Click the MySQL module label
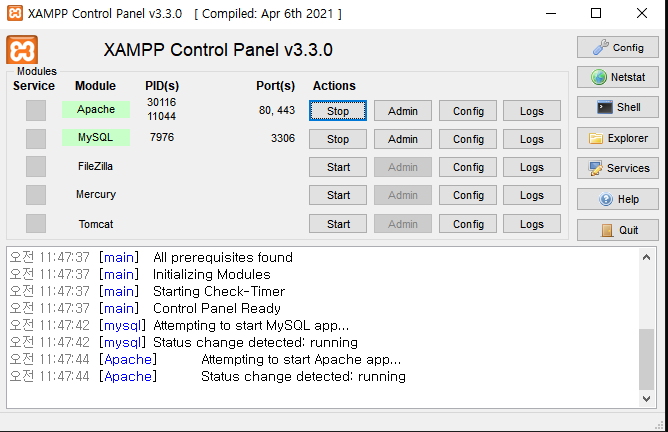The height and width of the screenshot is (432, 668). point(96,137)
